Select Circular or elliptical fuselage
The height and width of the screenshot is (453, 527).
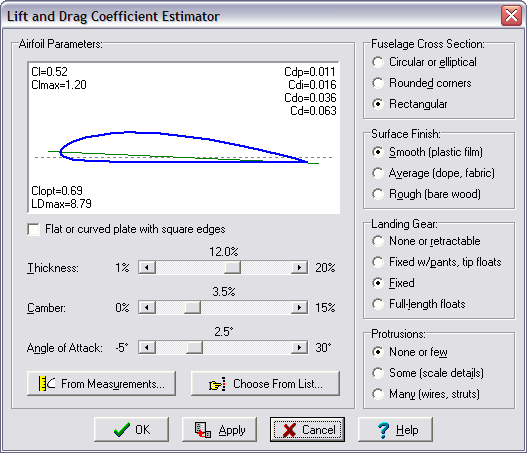378,62
